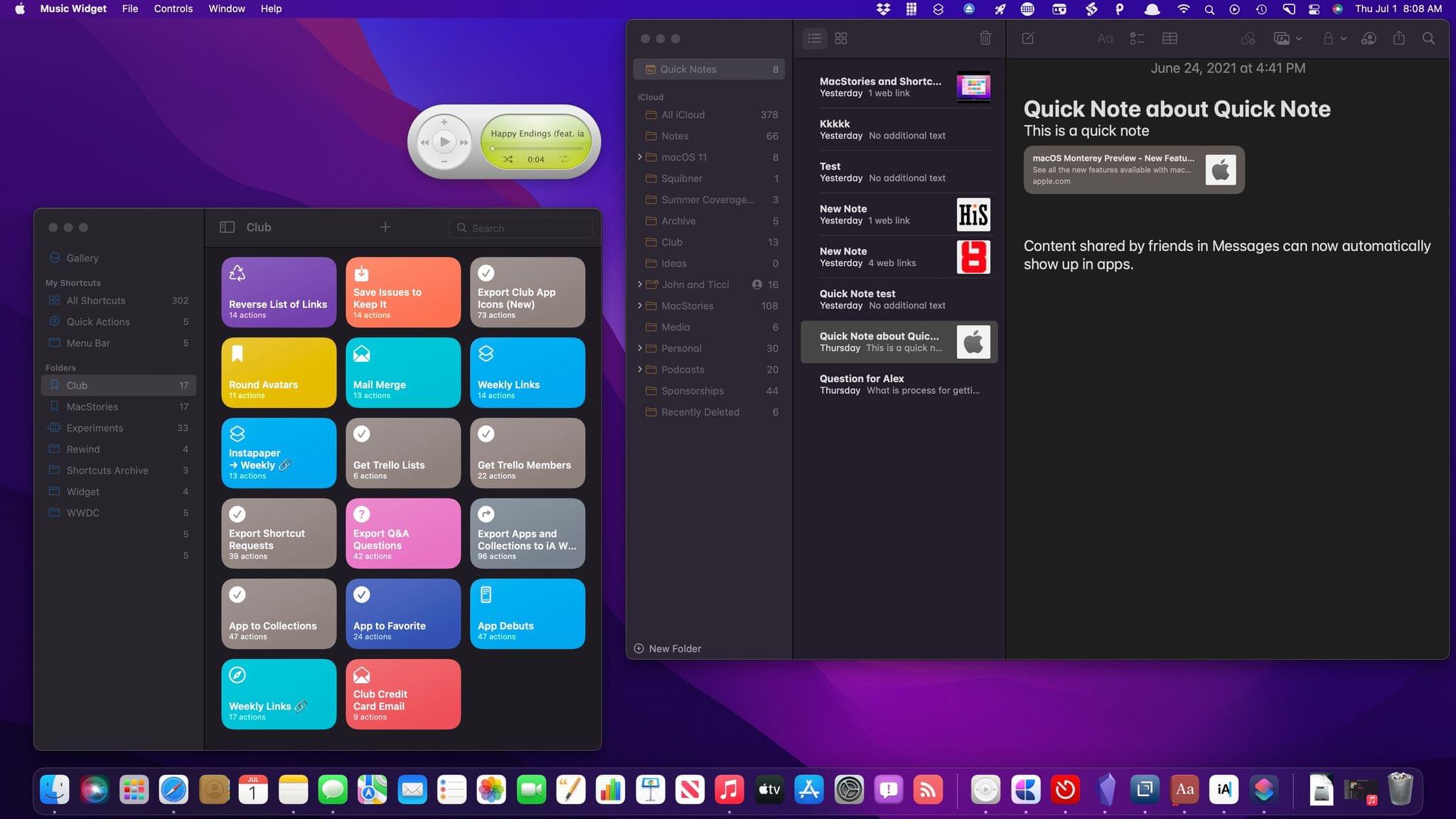Open the Controls menu in the menu bar

(173, 9)
